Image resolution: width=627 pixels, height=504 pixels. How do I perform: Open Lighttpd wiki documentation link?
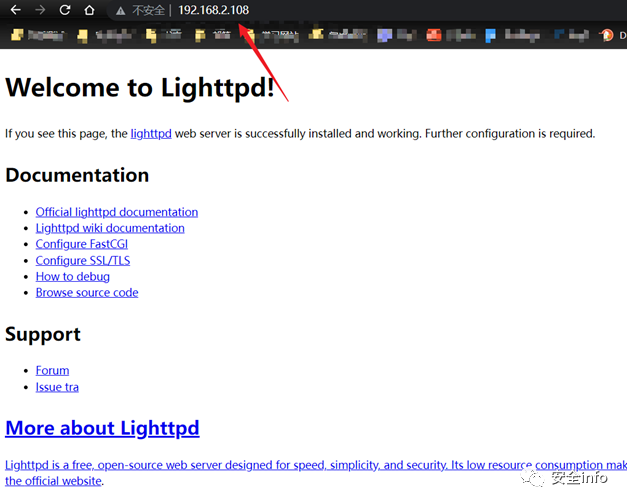pos(110,228)
